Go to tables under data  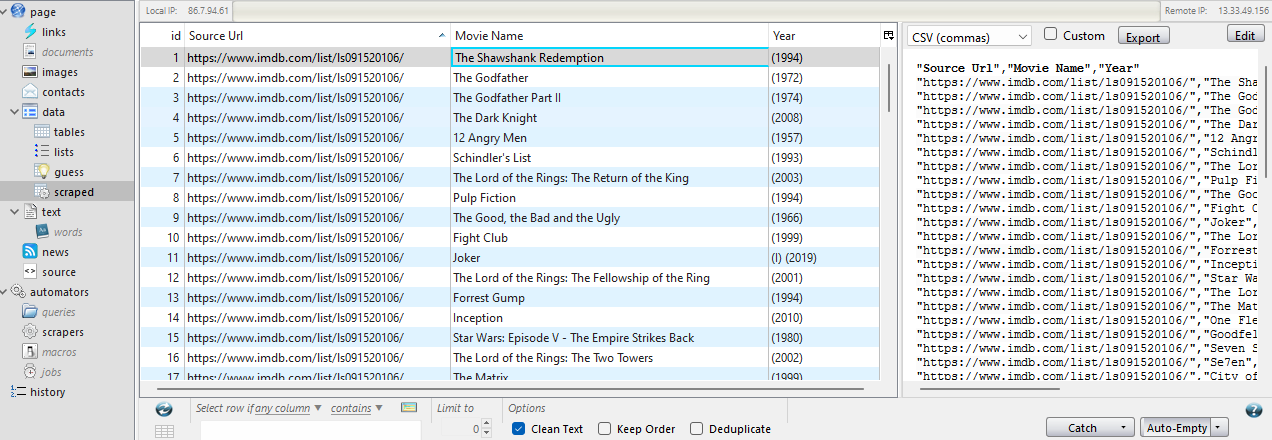pos(68,132)
